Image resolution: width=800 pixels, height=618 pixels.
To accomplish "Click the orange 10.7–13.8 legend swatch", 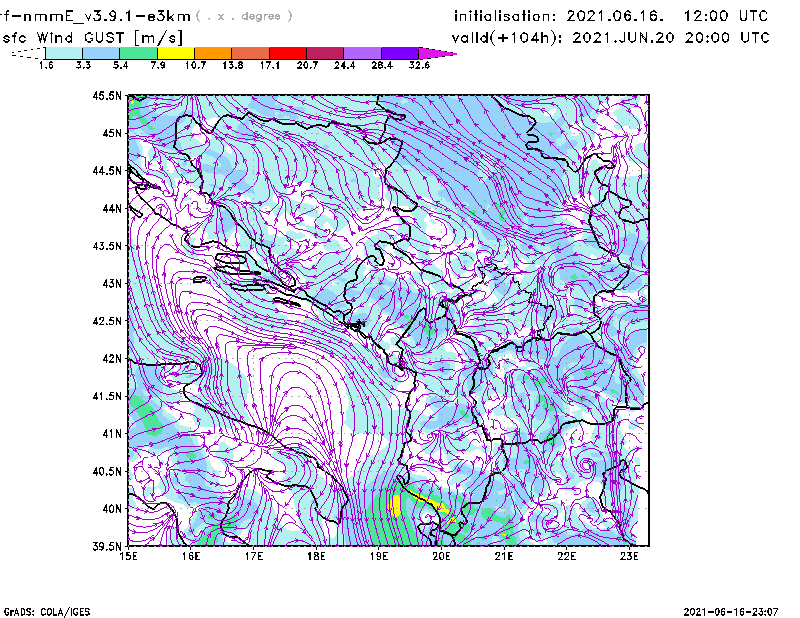I will (x=213, y=53).
